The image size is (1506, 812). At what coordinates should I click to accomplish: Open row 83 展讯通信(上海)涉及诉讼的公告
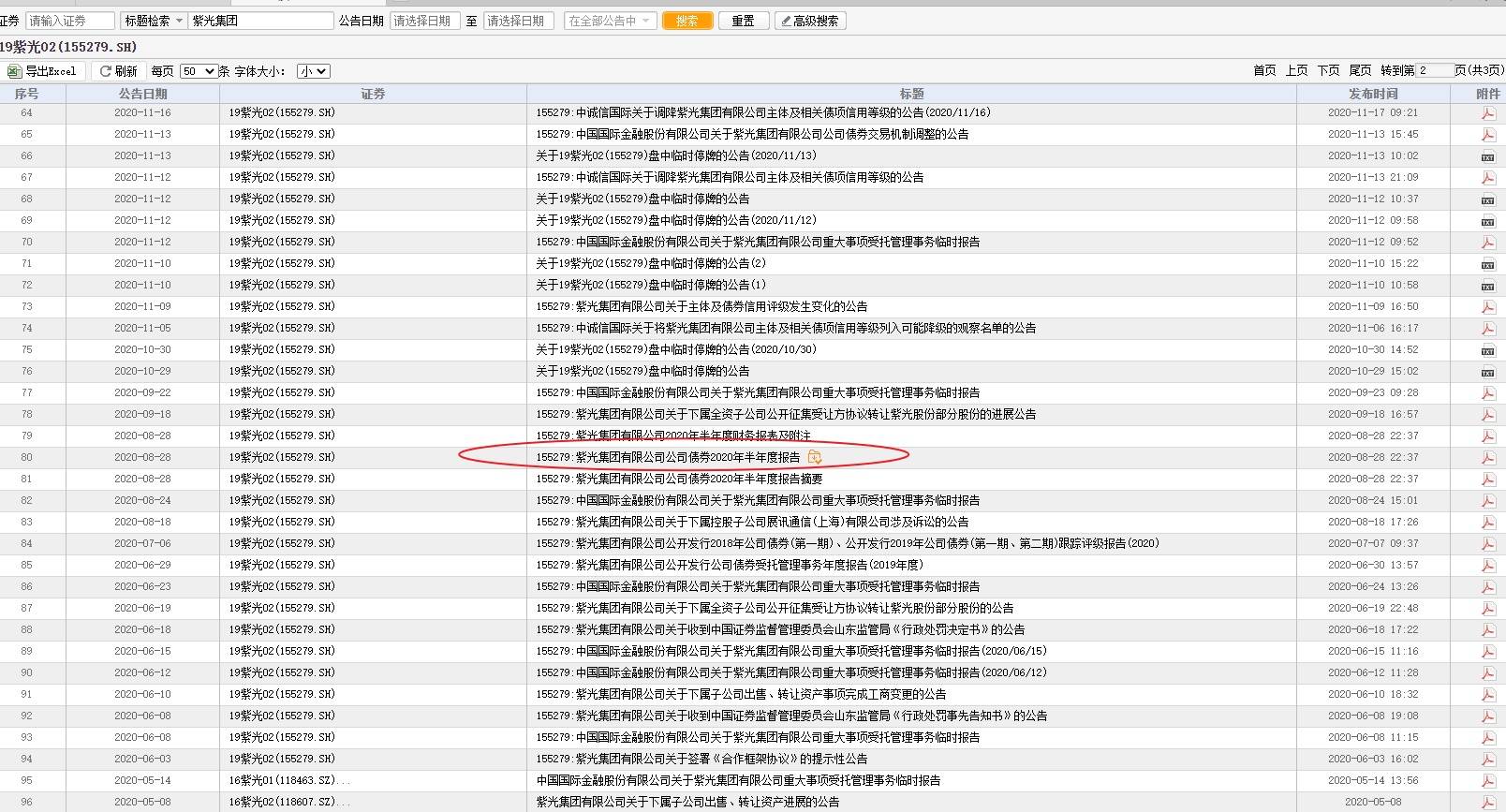pos(752,523)
